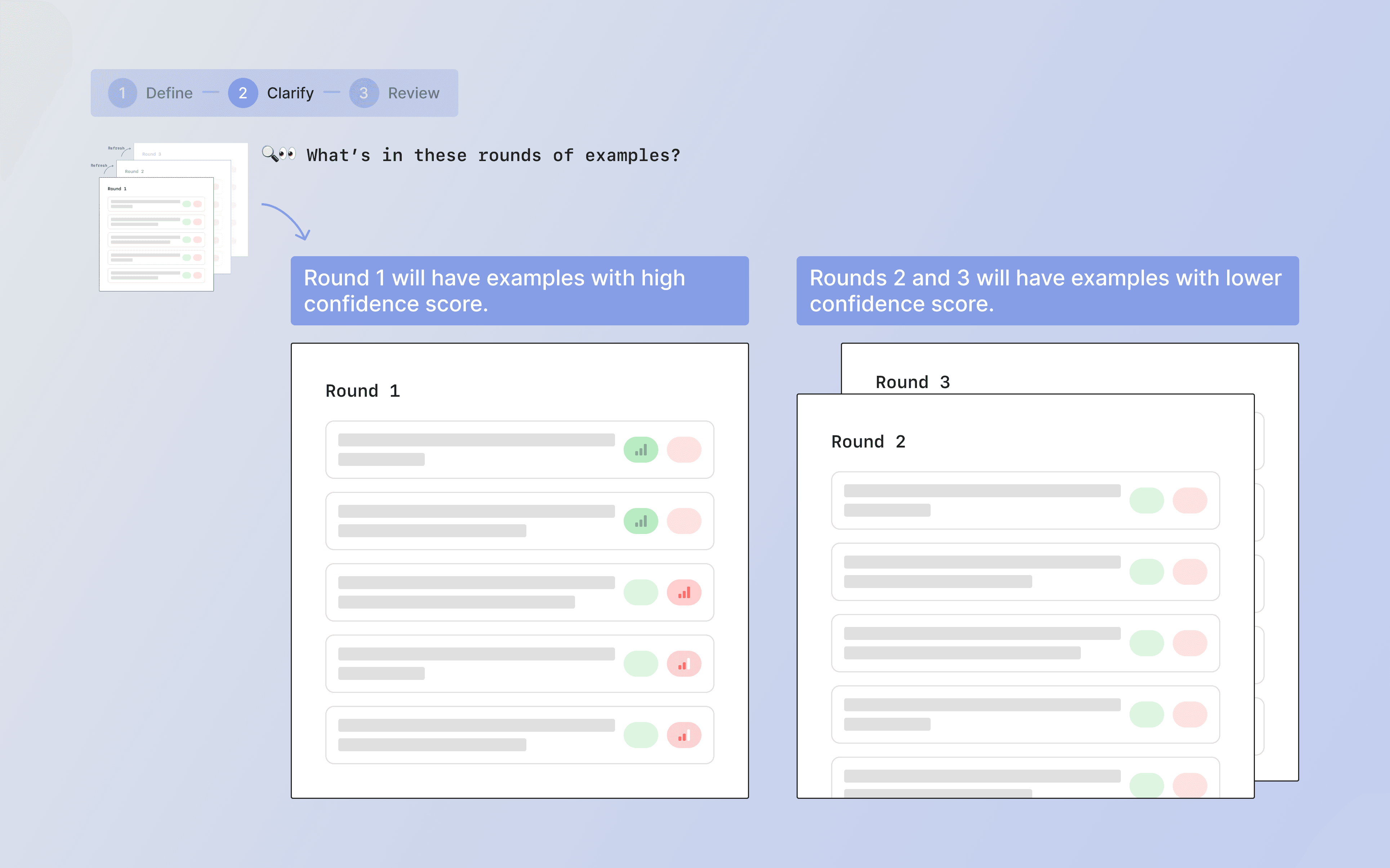Toggle the green pill in Round 1 fifth row
This screenshot has height=868, width=1390.
[x=641, y=735]
